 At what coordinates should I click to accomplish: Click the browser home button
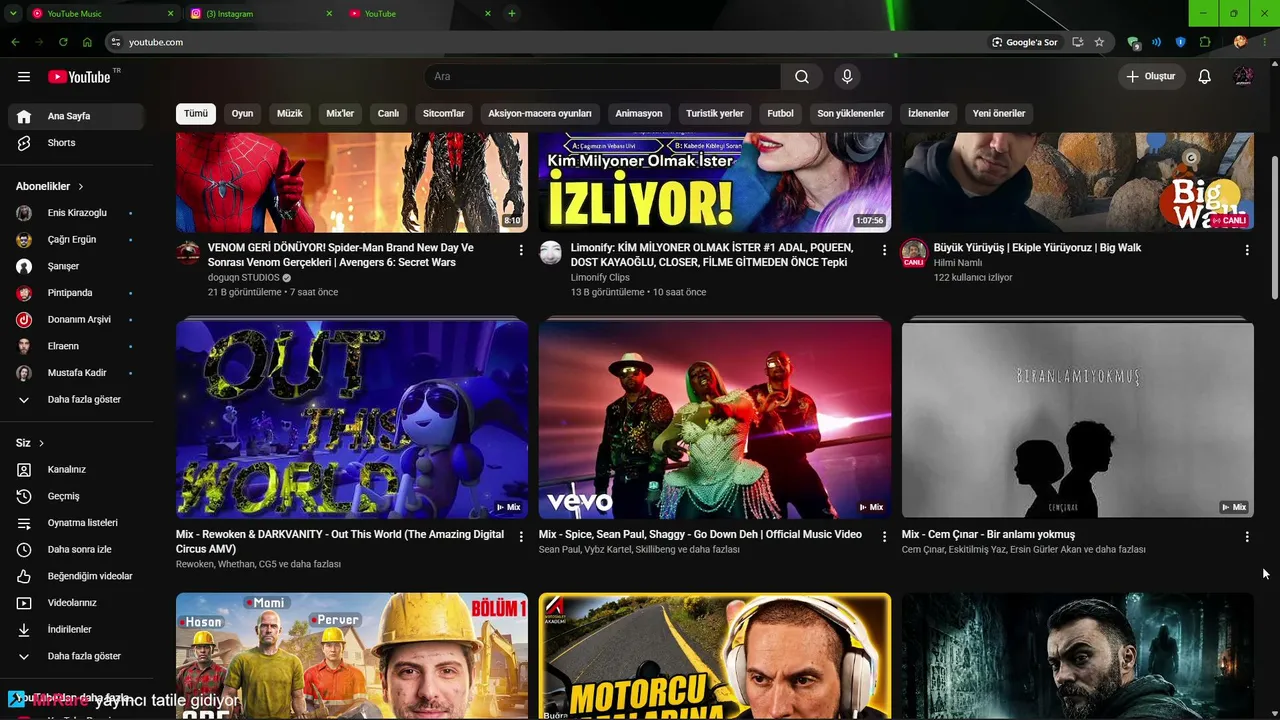(87, 42)
